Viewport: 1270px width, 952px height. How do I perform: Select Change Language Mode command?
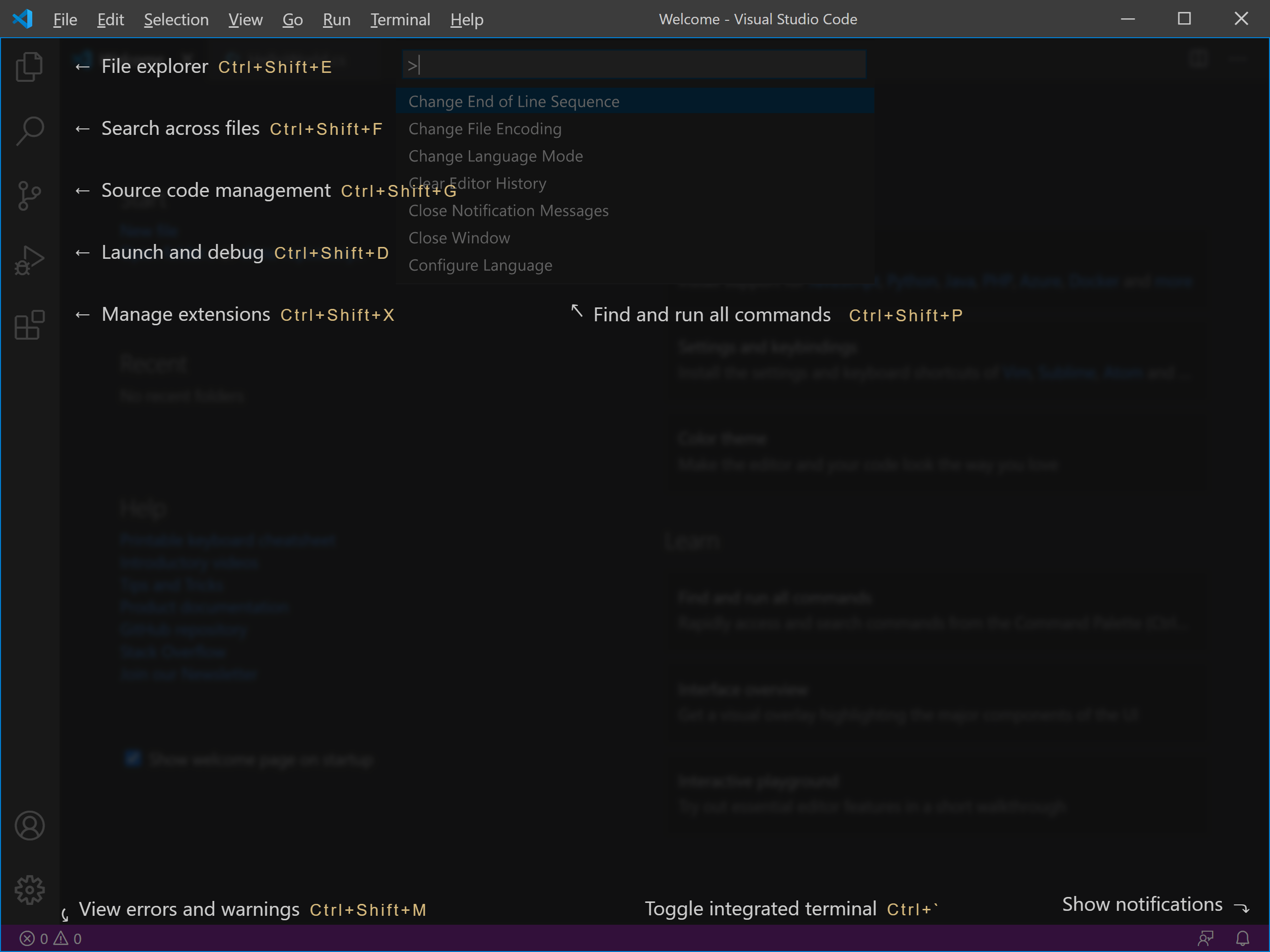[496, 156]
